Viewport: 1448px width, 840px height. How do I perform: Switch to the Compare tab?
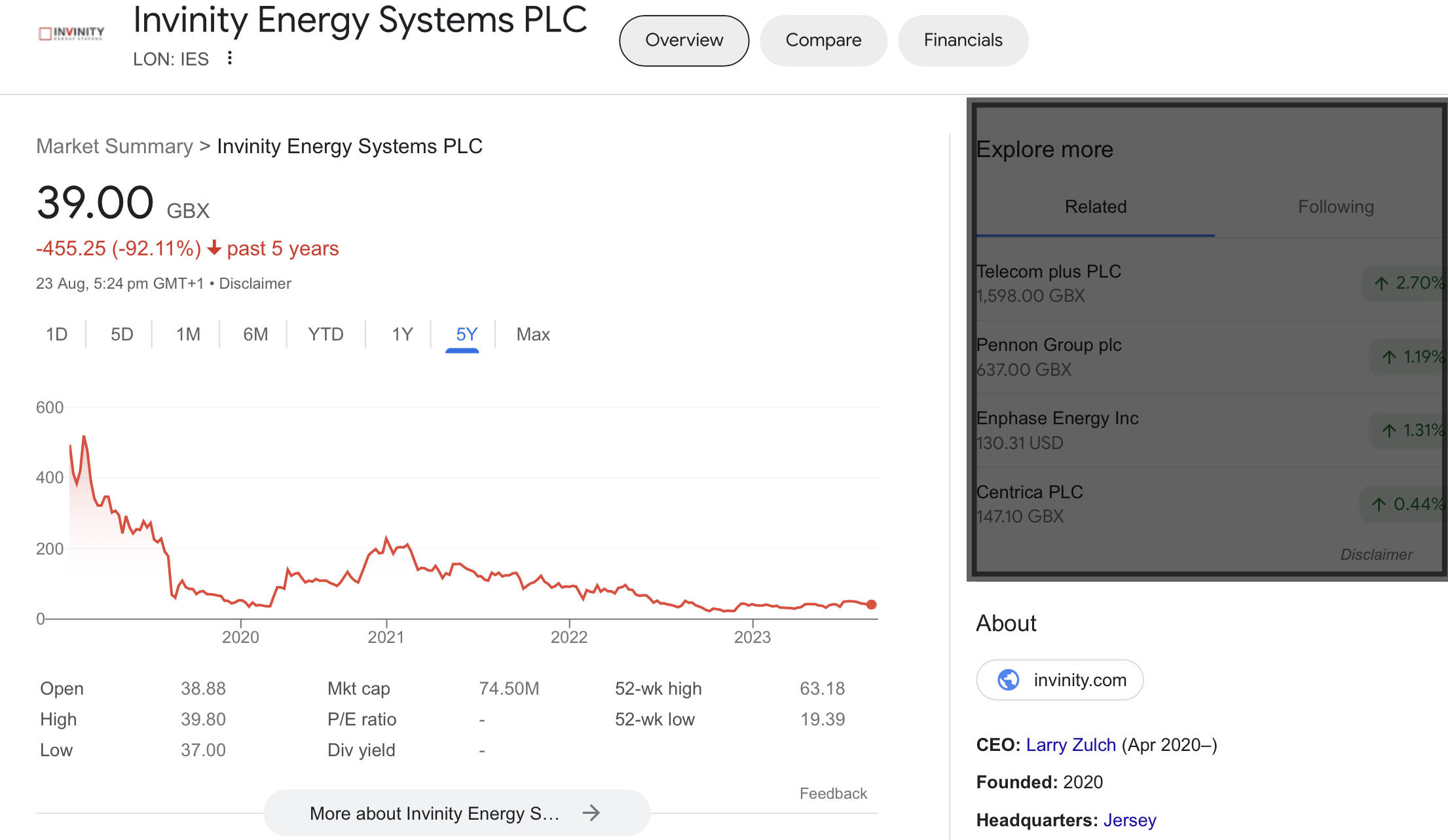tap(823, 41)
